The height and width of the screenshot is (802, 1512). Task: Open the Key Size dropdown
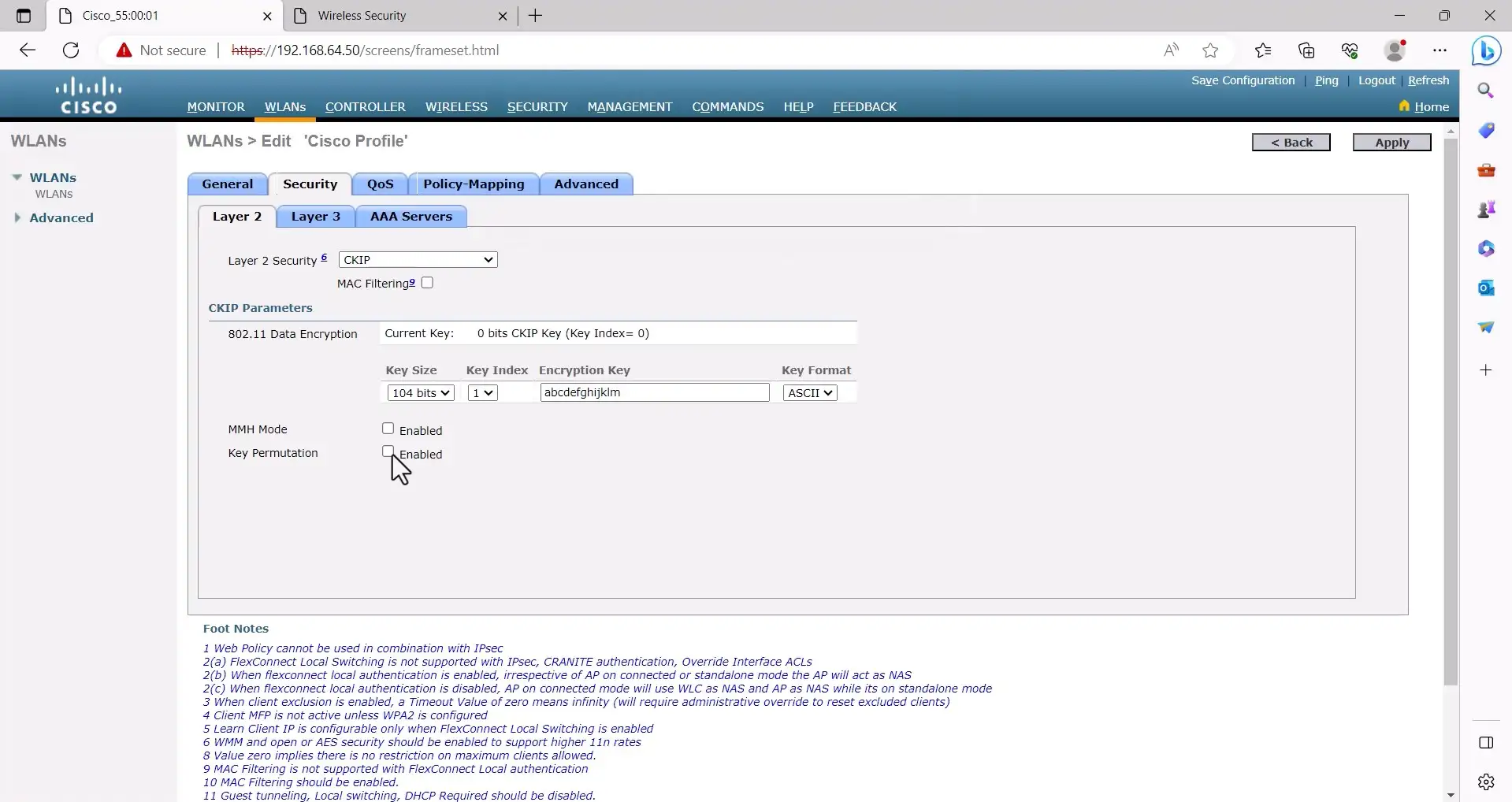click(420, 392)
